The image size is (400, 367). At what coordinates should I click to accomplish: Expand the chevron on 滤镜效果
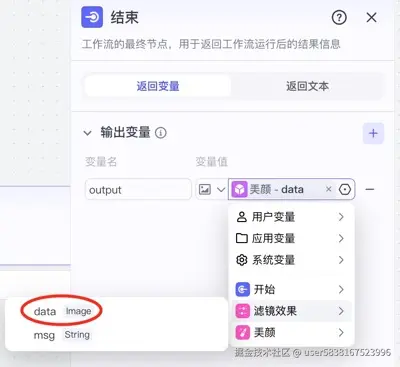(341, 311)
